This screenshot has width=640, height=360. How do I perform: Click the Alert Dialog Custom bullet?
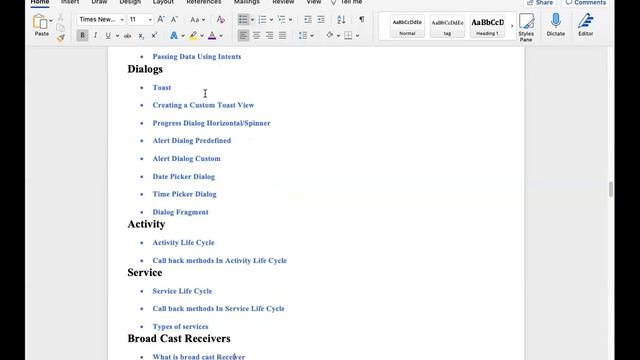pos(187,158)
